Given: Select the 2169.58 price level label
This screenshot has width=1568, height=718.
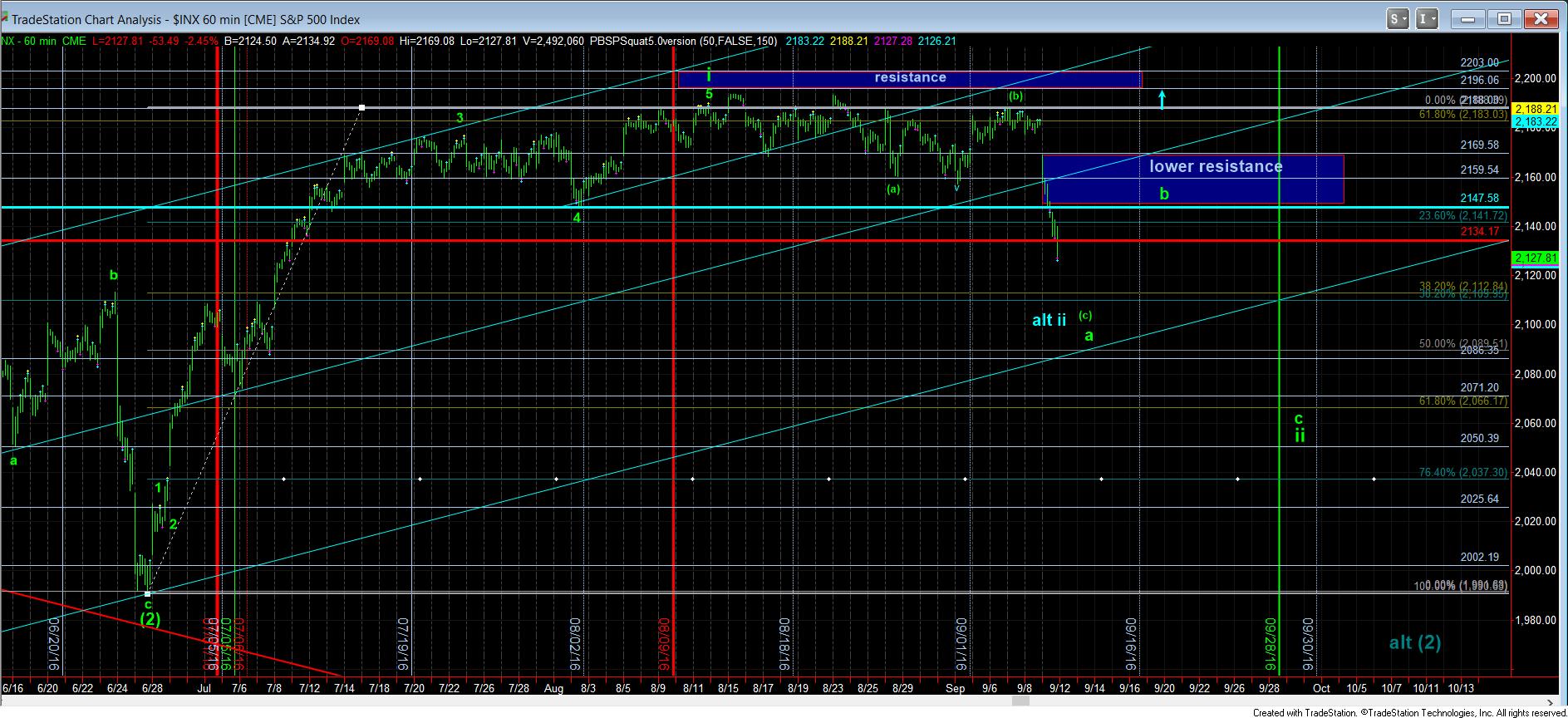Looking at the screenshot, I should tap(1480, 145).
